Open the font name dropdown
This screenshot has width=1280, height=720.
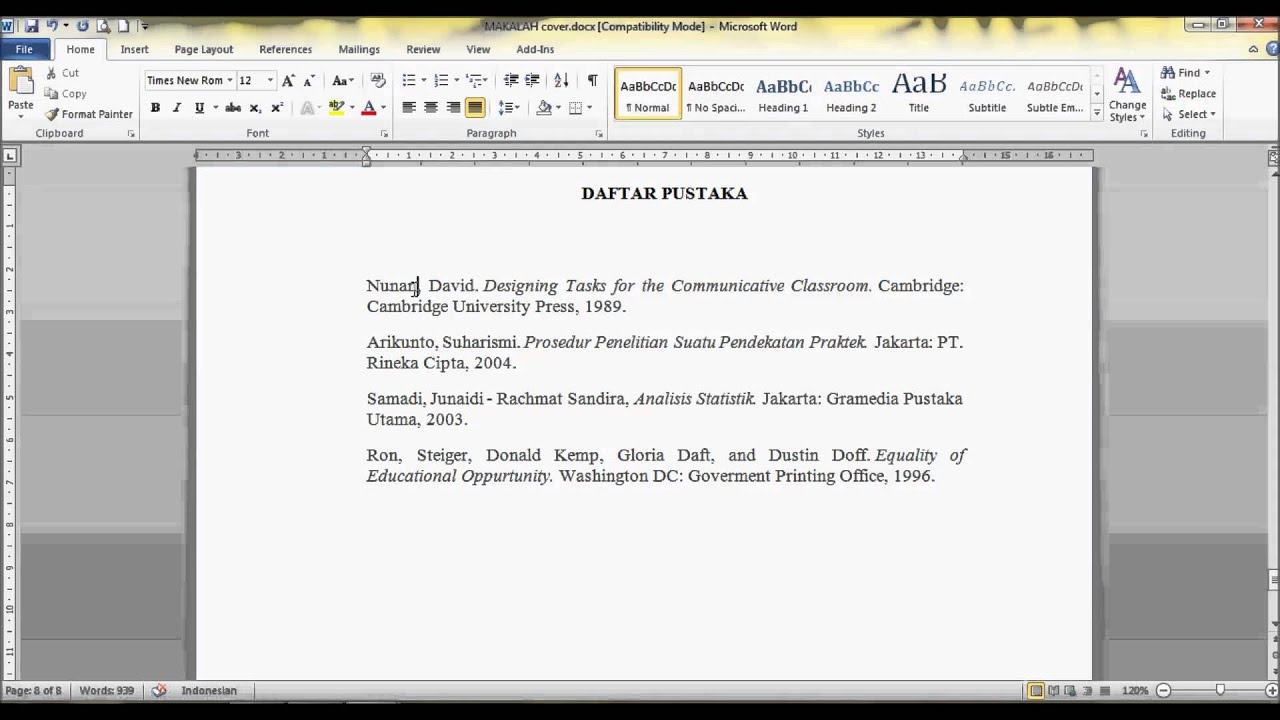point(229,81)
